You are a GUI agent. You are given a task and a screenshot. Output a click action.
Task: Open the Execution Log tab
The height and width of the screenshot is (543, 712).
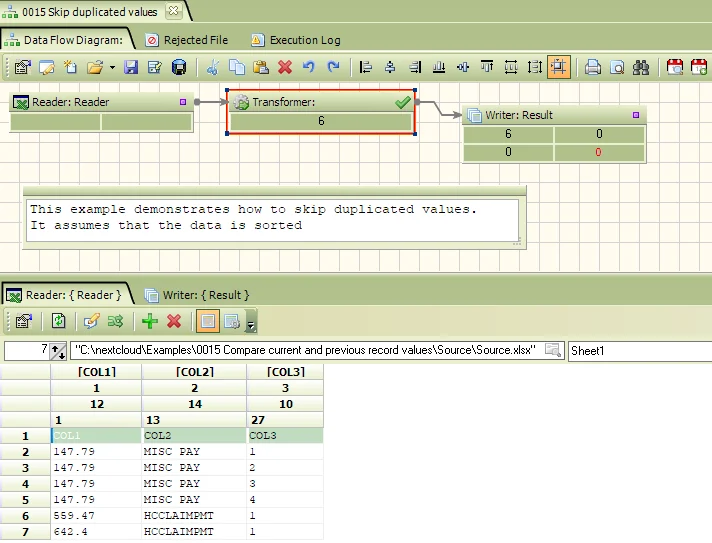[296, 40]
